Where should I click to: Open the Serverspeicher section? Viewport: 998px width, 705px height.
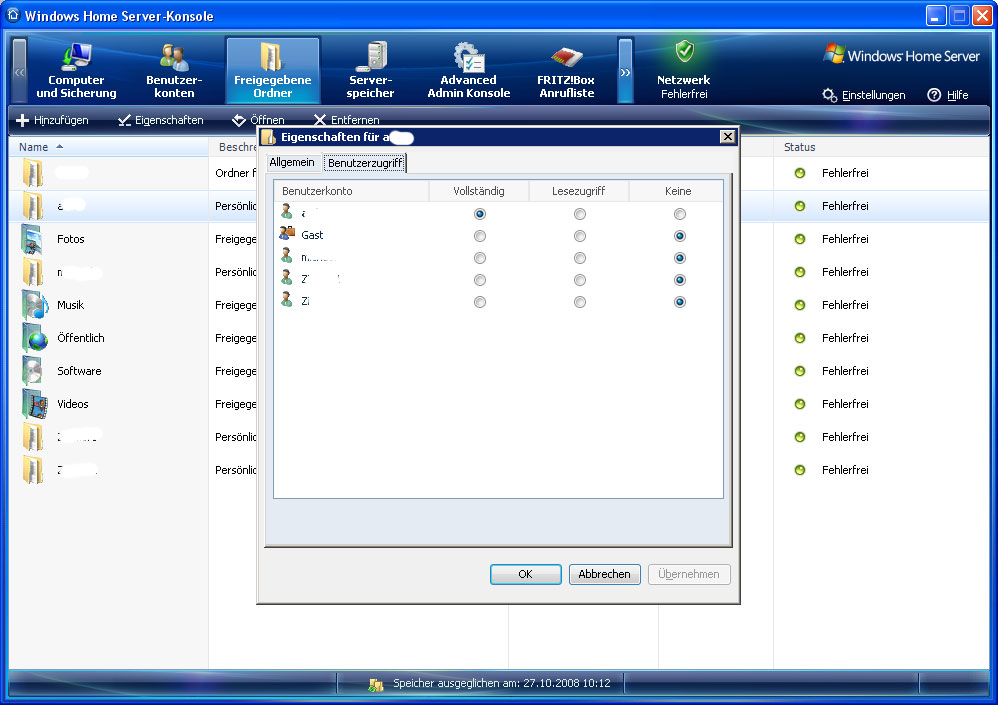tap(370, 71)
